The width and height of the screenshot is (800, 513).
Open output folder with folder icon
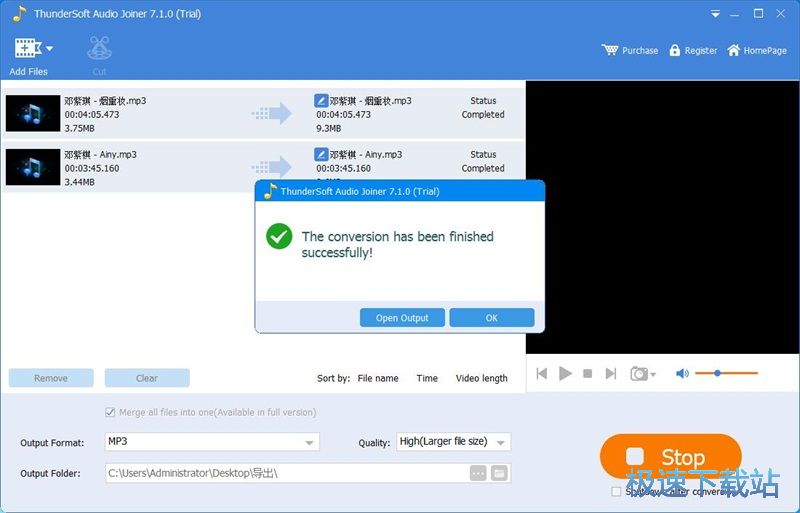tap(499, 473)
